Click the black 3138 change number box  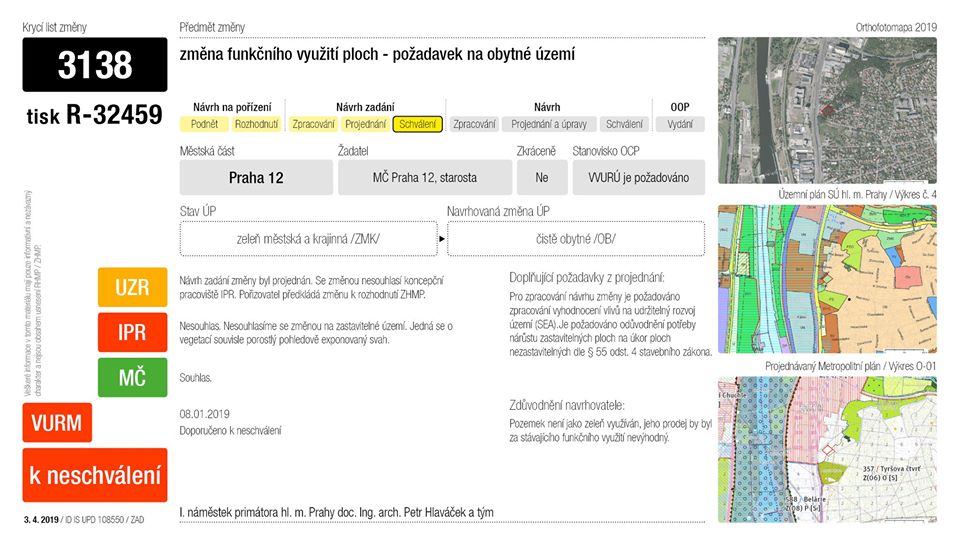click(95, 65)
